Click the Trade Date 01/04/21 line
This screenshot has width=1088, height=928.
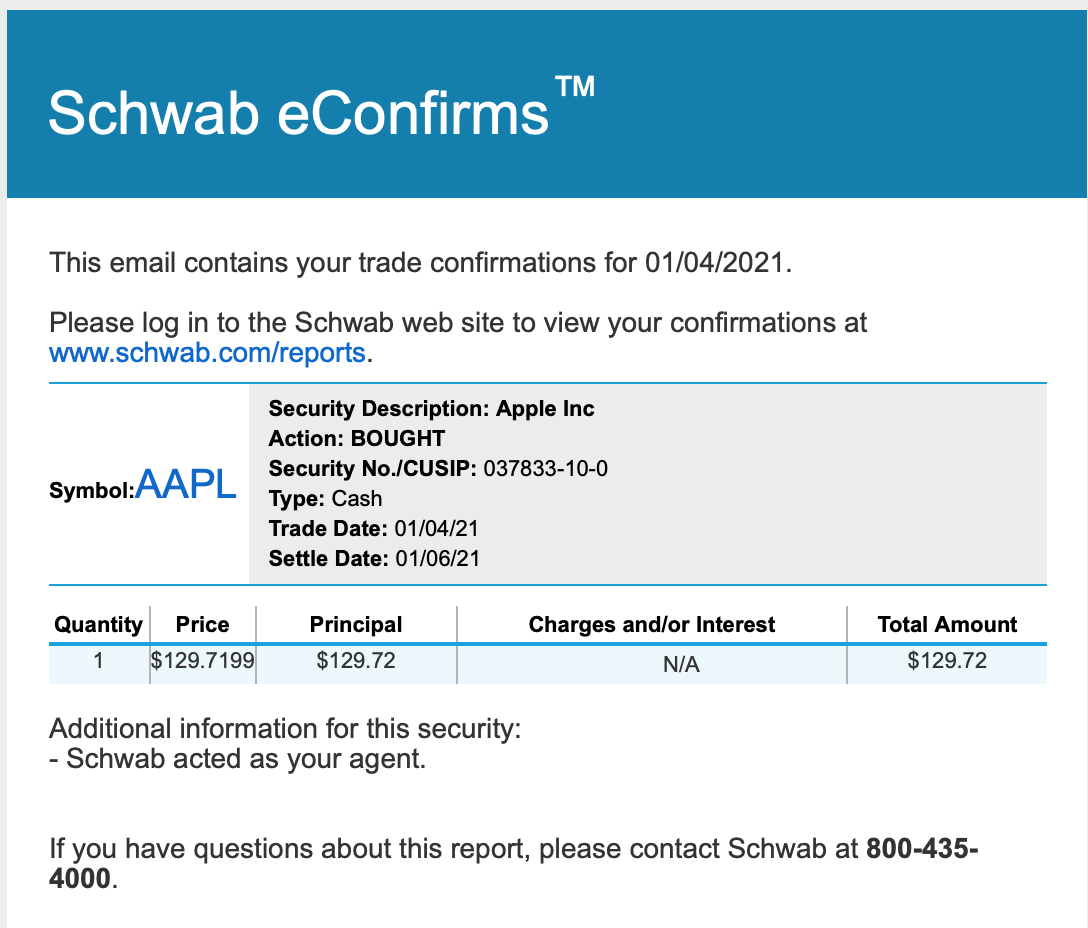pyautogui.click(x=373, y=528)
